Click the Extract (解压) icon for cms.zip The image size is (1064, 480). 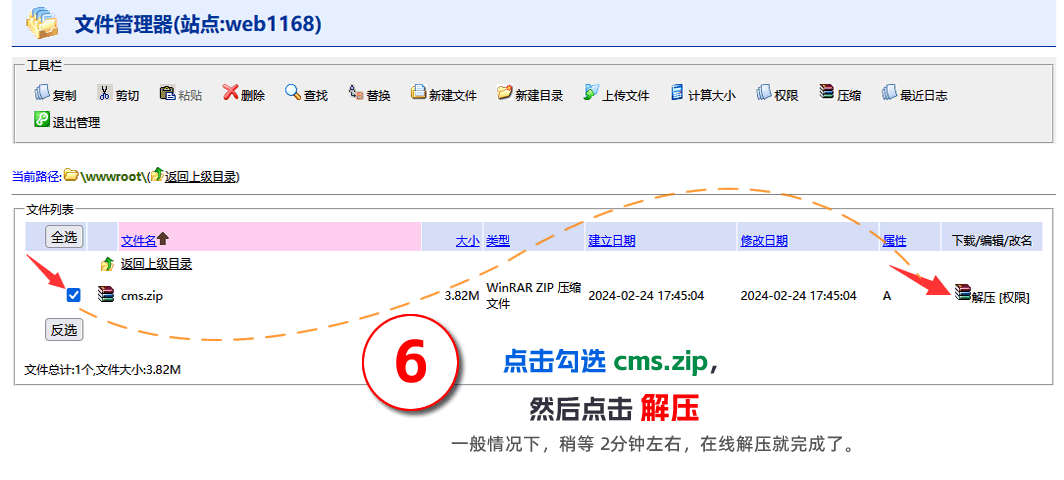click(962, 292)
